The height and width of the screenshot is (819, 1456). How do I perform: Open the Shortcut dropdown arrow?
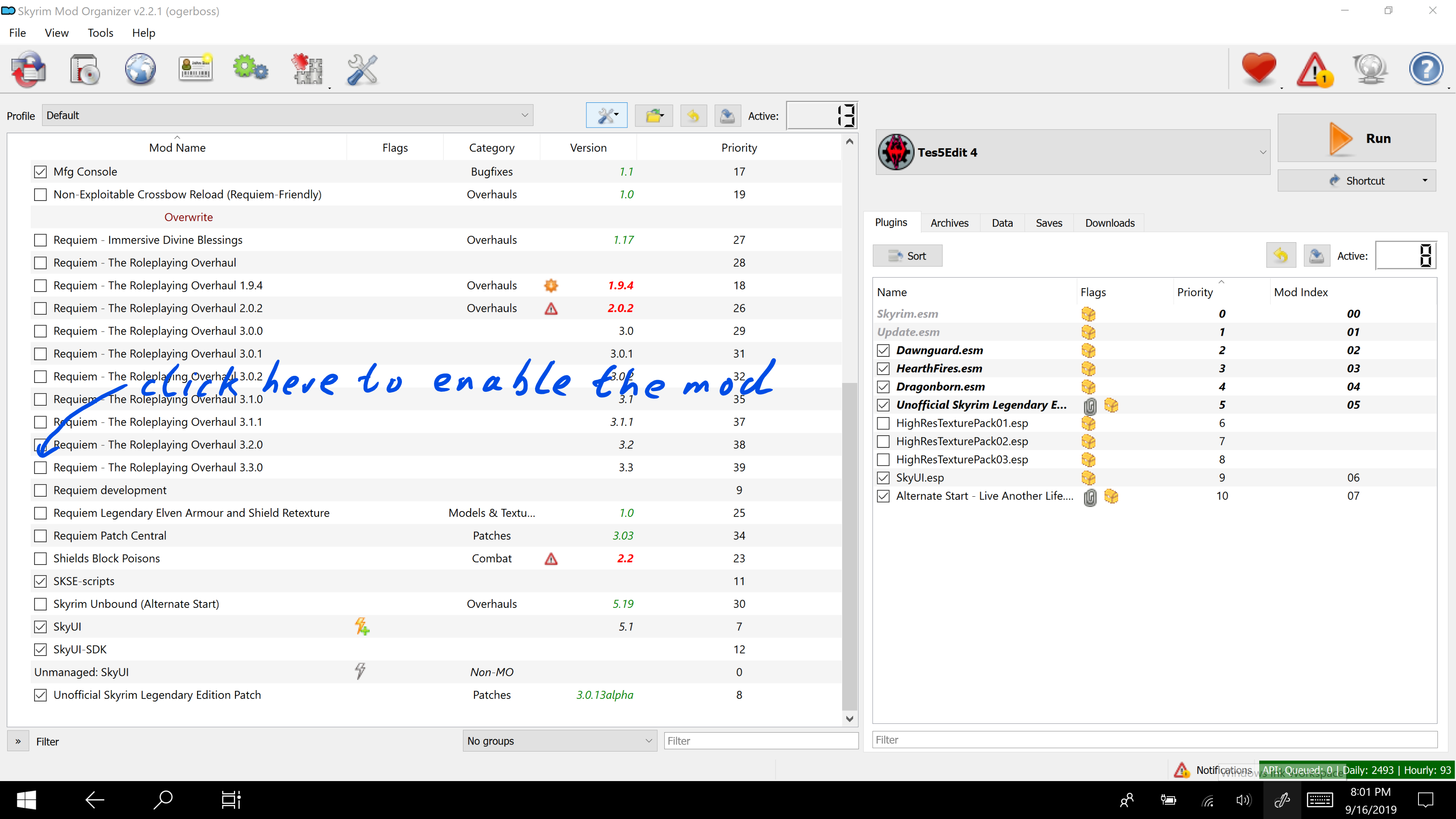1425,181
